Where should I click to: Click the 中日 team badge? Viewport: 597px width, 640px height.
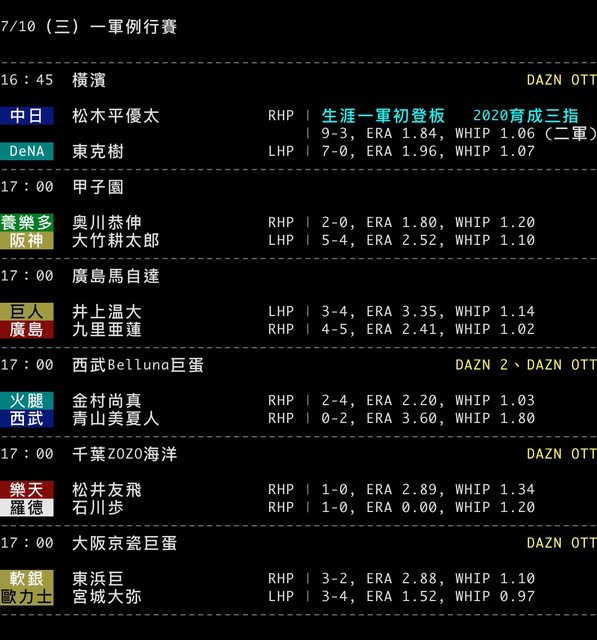[27, 116]
